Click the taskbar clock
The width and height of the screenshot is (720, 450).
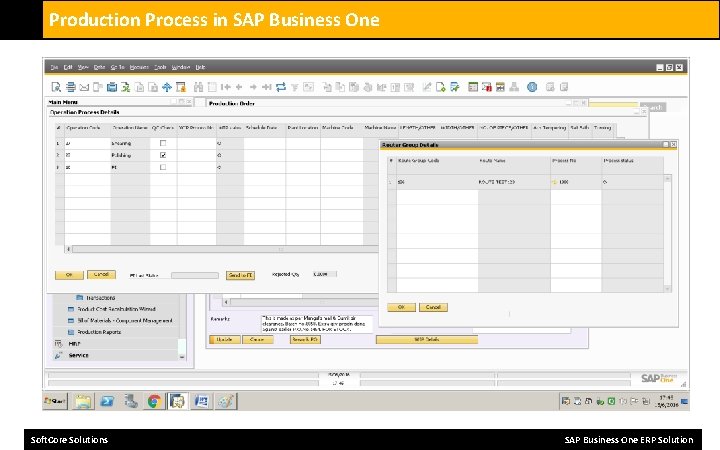(666, 401)
